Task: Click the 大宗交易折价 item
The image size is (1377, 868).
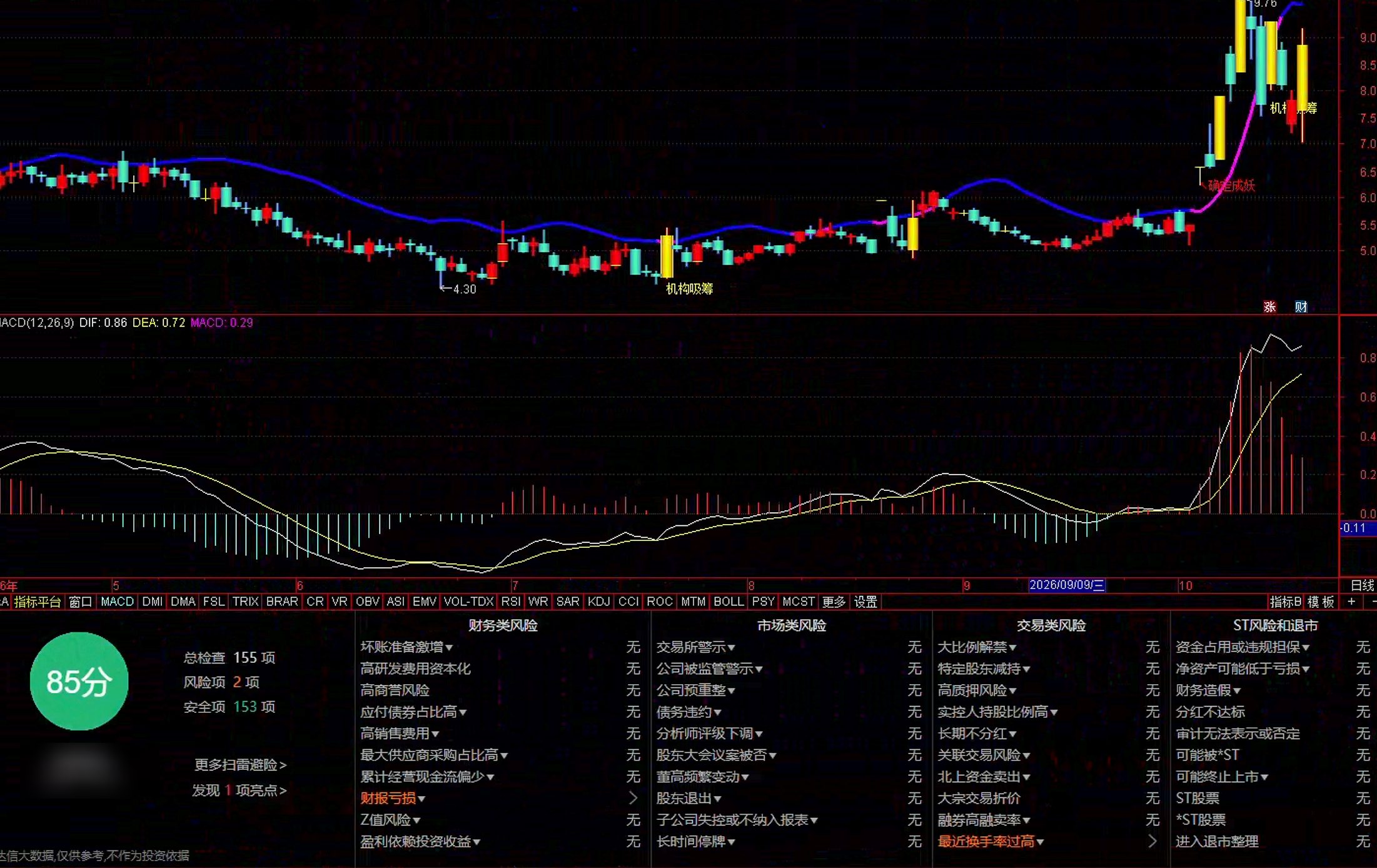Action: click(x=979, y=798)
